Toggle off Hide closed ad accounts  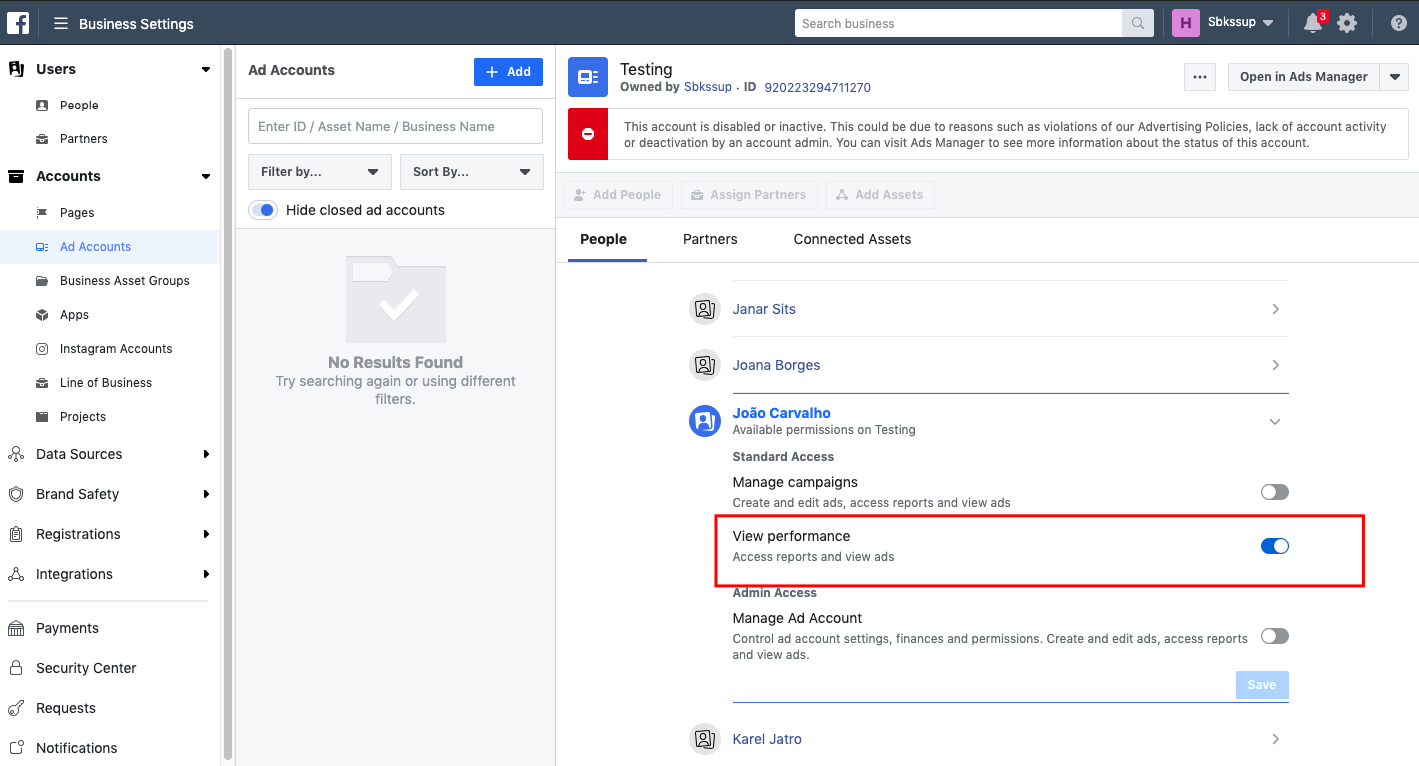click(x=262, y=210)
